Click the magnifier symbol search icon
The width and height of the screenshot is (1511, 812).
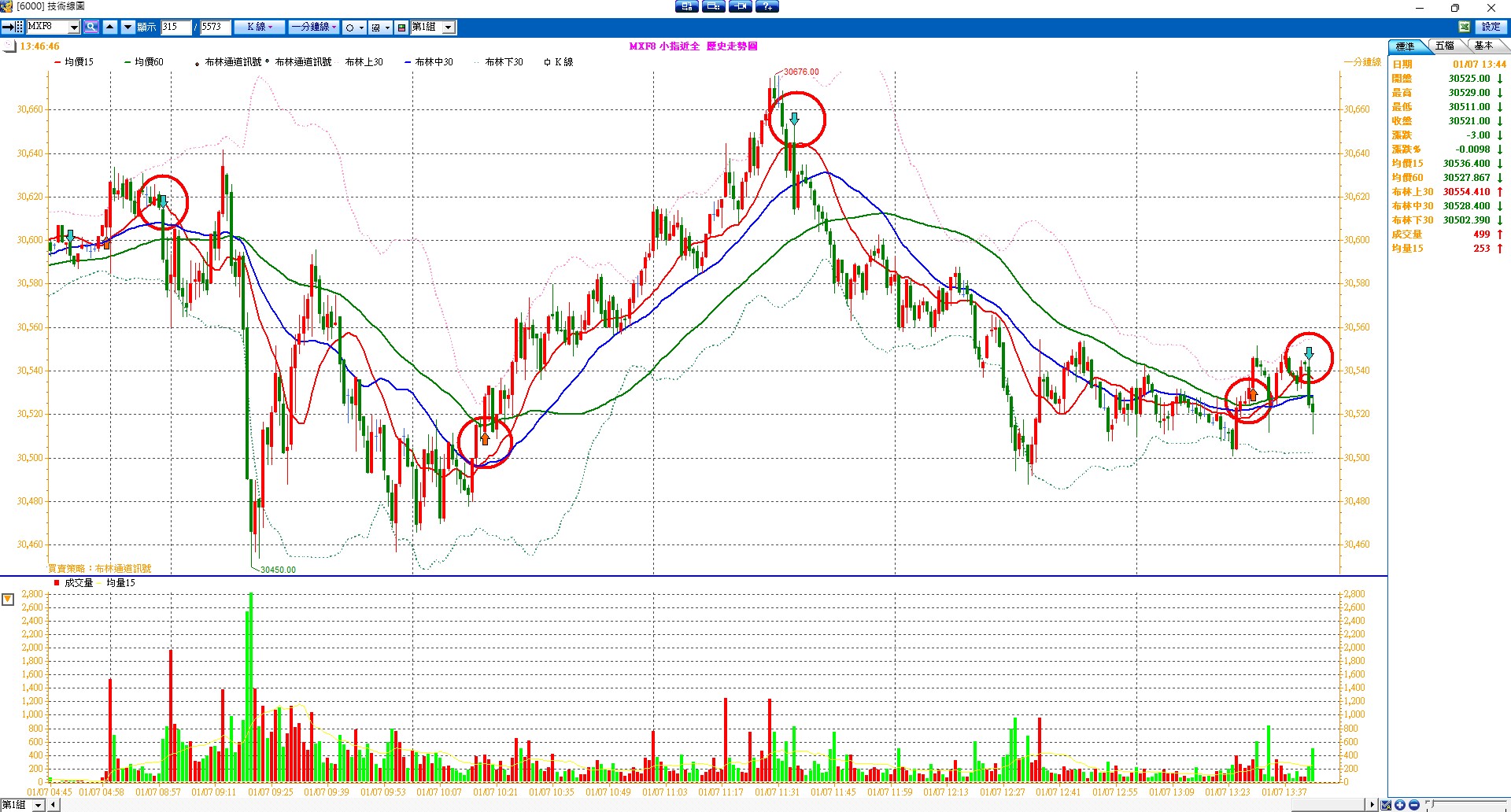pyautogui.click(x=91, y=28)
